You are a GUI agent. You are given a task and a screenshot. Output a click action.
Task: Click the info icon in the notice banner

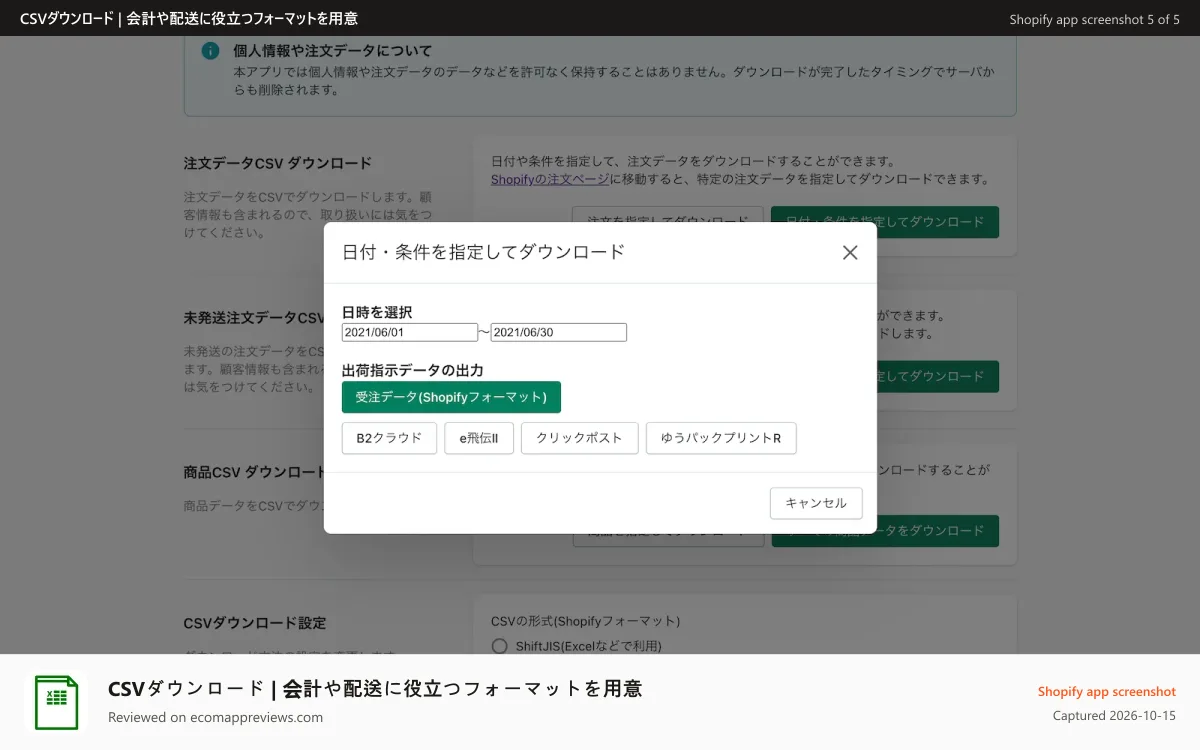tap(210, 51)
